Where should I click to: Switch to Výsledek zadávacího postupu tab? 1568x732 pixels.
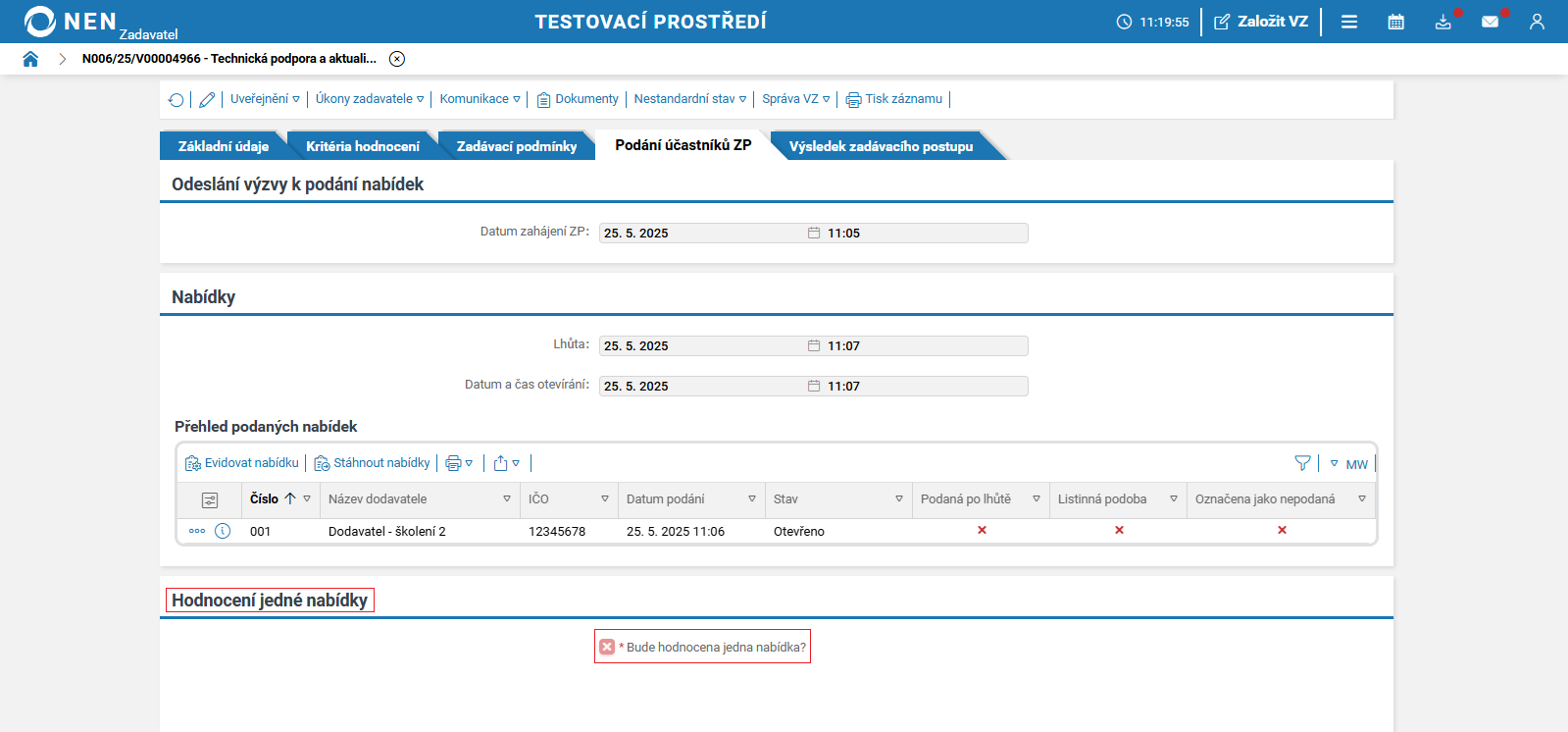[x=881, y=146]
